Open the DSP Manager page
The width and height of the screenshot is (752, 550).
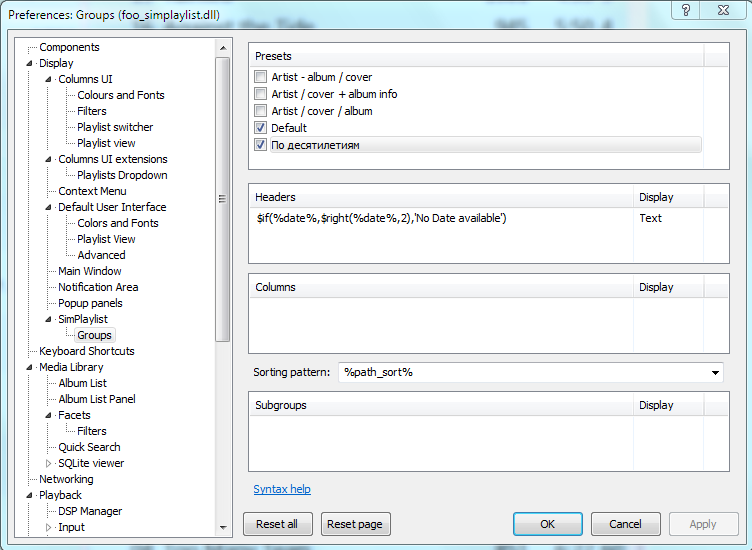(x=90, y=511)
